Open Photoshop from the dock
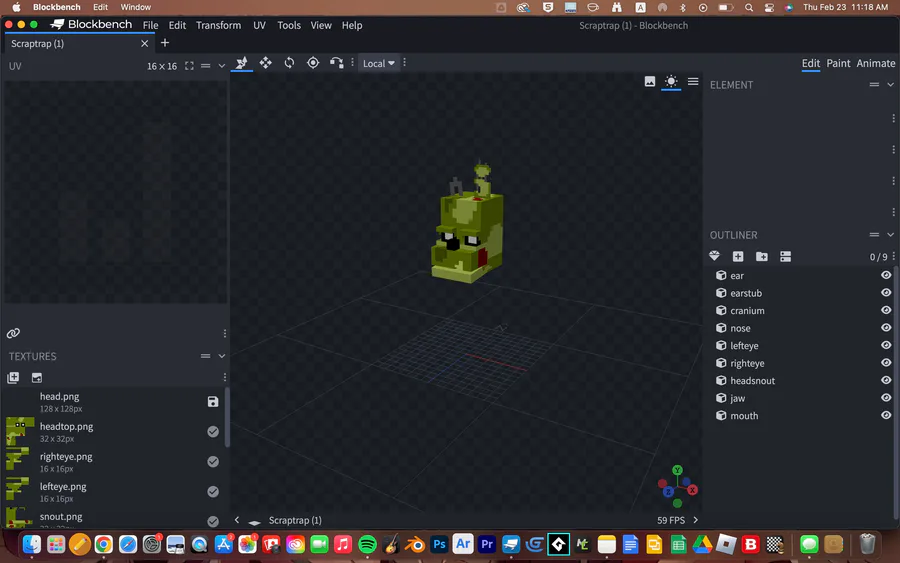 (x=439, y=544)
